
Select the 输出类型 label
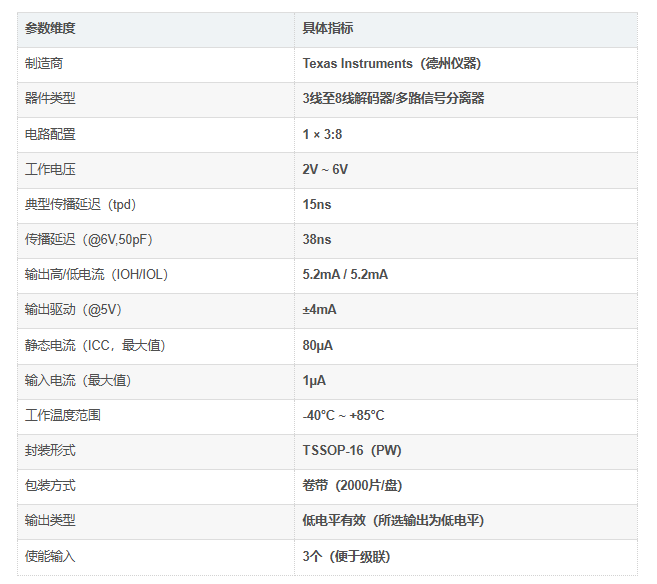pos(50,521)
